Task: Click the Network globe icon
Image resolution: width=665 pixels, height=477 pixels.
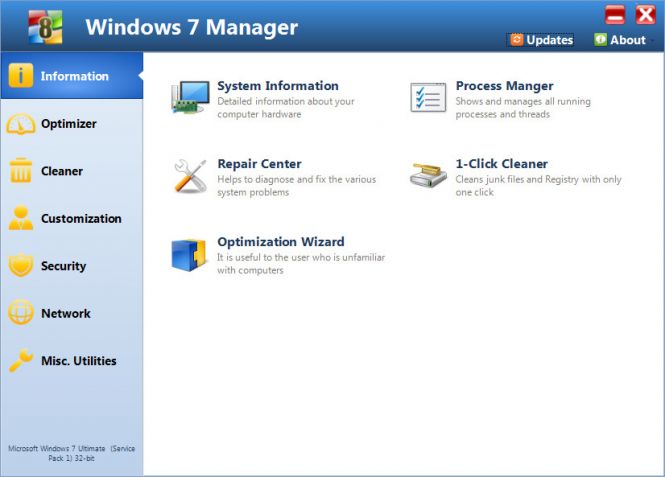Action: pos(21,312)
